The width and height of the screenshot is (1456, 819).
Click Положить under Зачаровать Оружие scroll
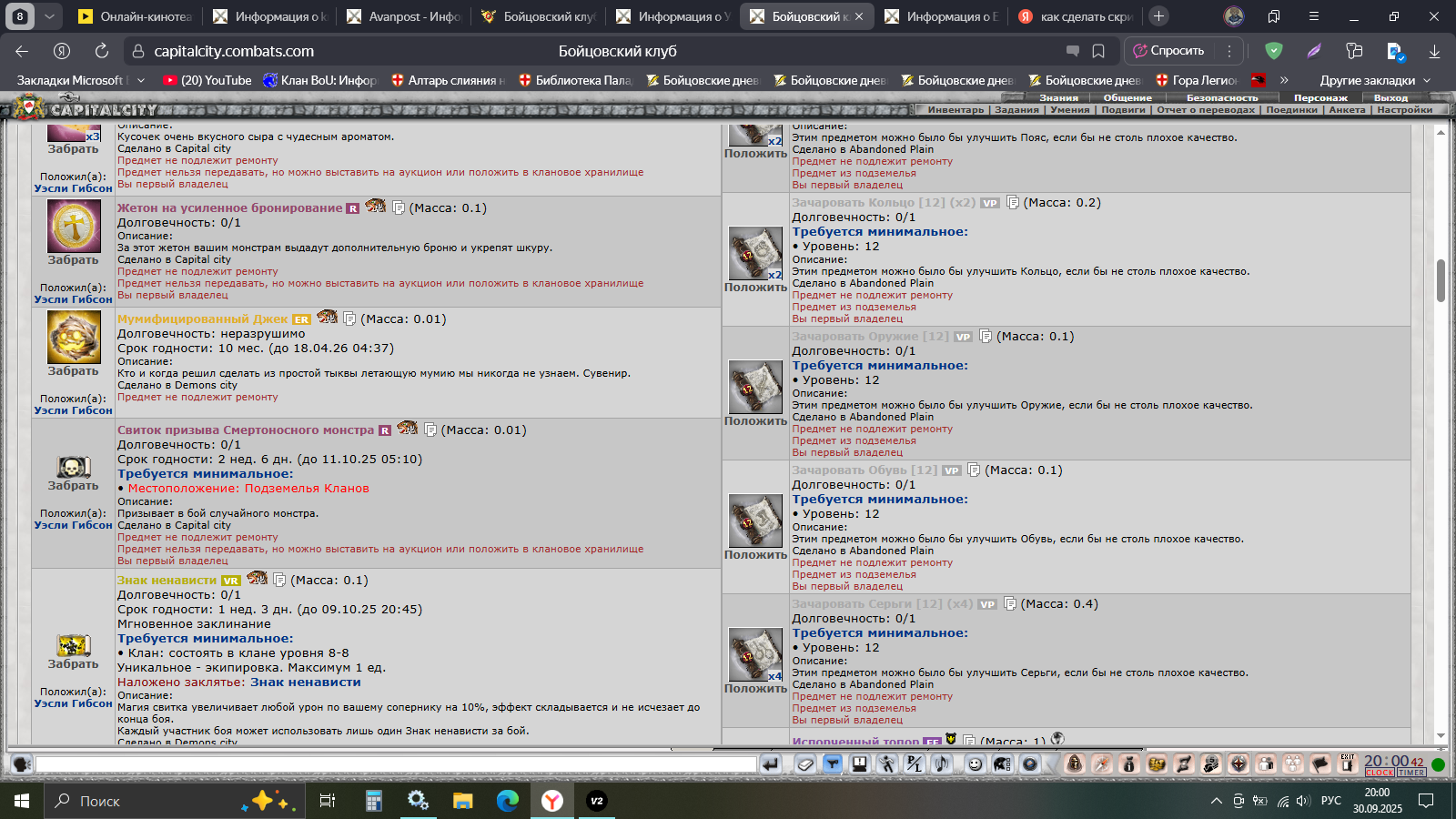(755, 421)
